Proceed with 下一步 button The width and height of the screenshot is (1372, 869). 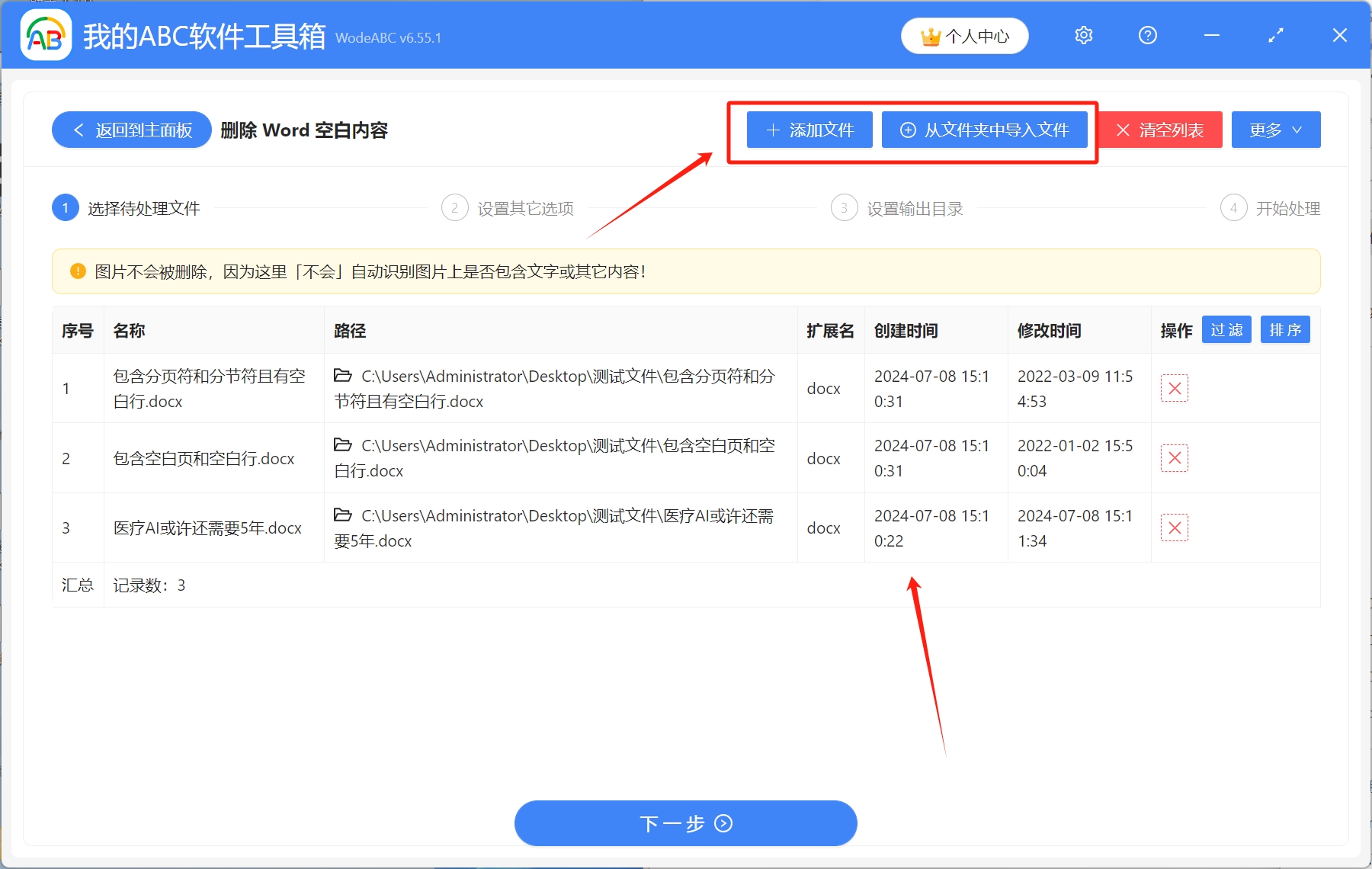coord(685,823)
